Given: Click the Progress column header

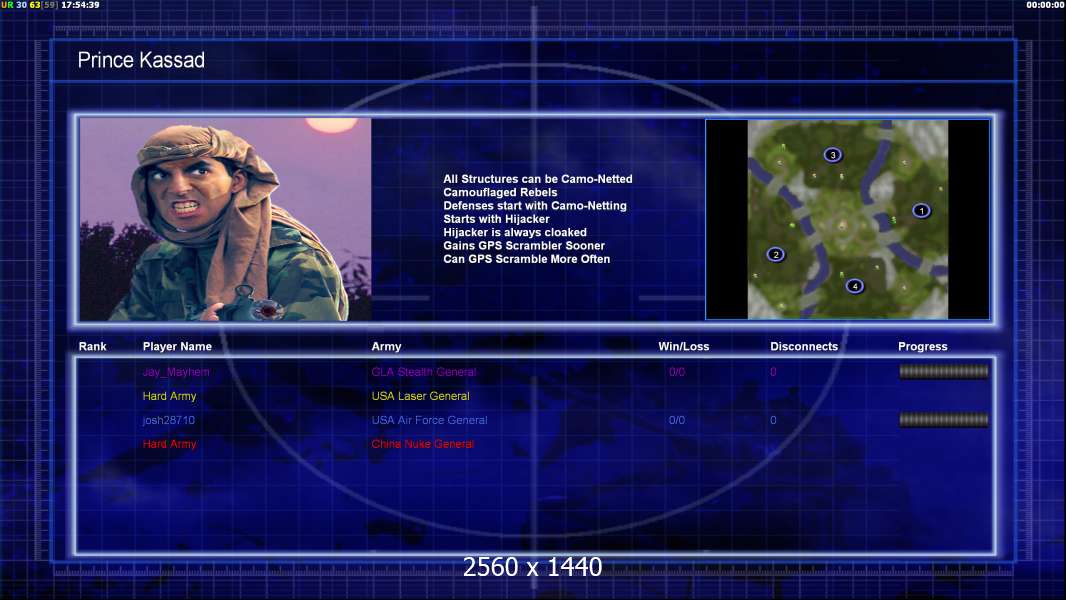Looking at the screenshot, I should (x=923, y=347).
